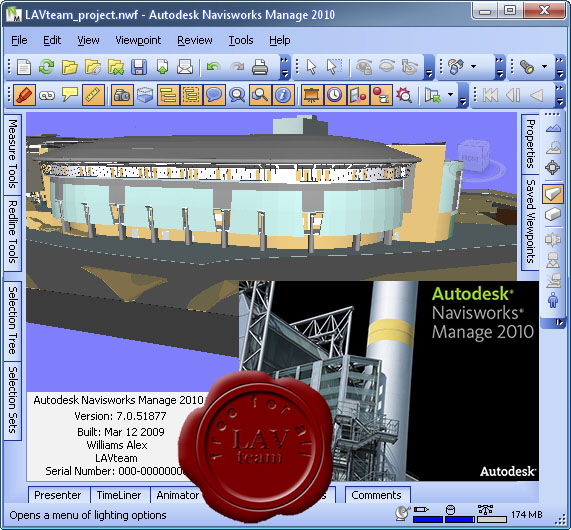This screenshot has height=530, width=571.
Task: Click the reverse play button
Action: coord(536,95)
